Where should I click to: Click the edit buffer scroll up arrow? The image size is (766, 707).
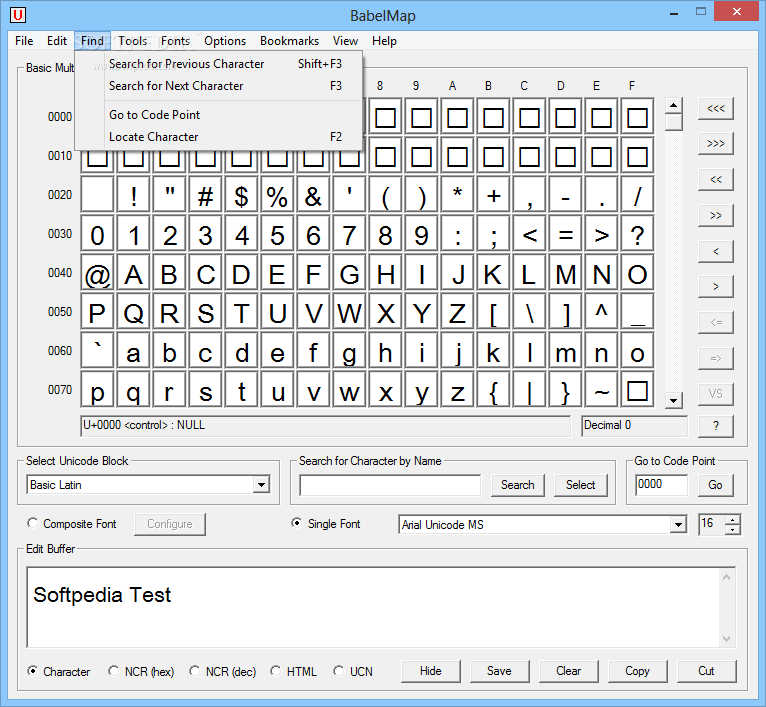point(726,578)
